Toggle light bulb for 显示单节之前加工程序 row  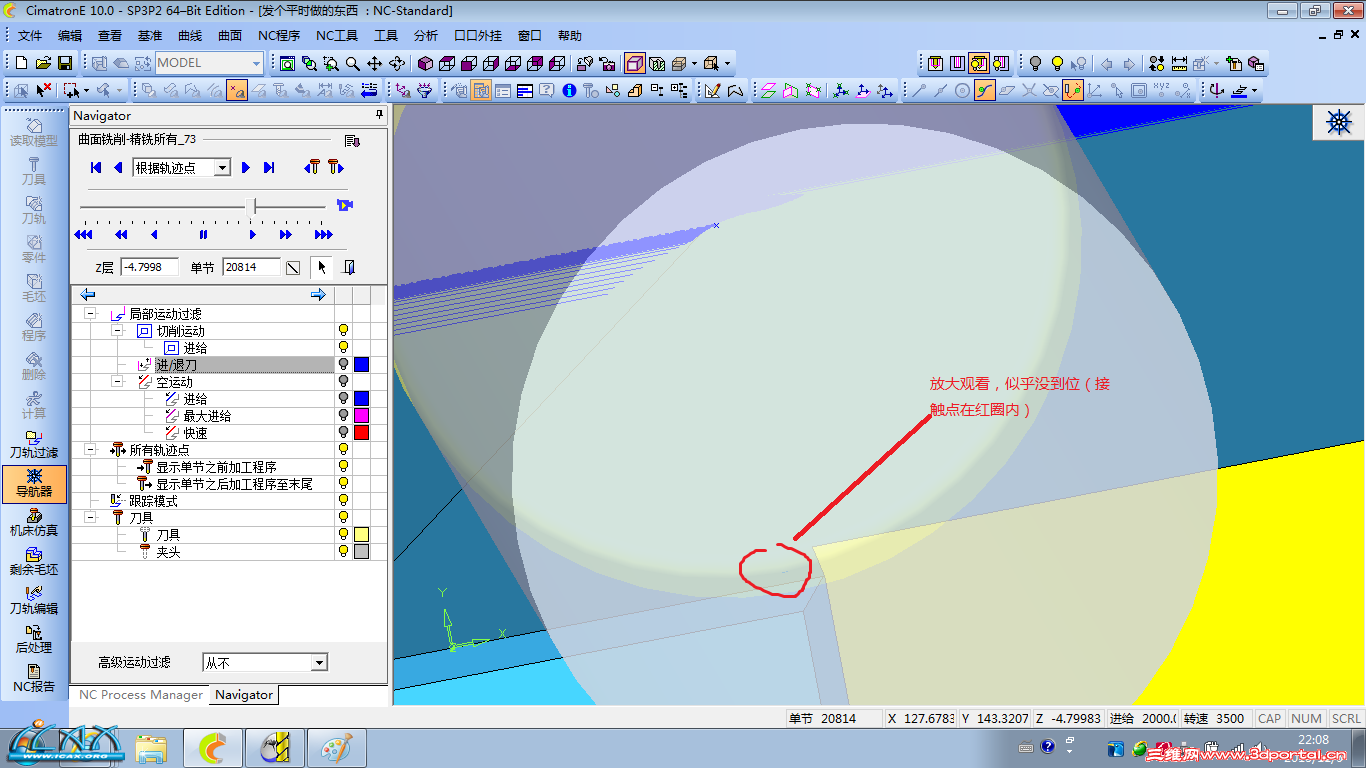click(343, 467)
